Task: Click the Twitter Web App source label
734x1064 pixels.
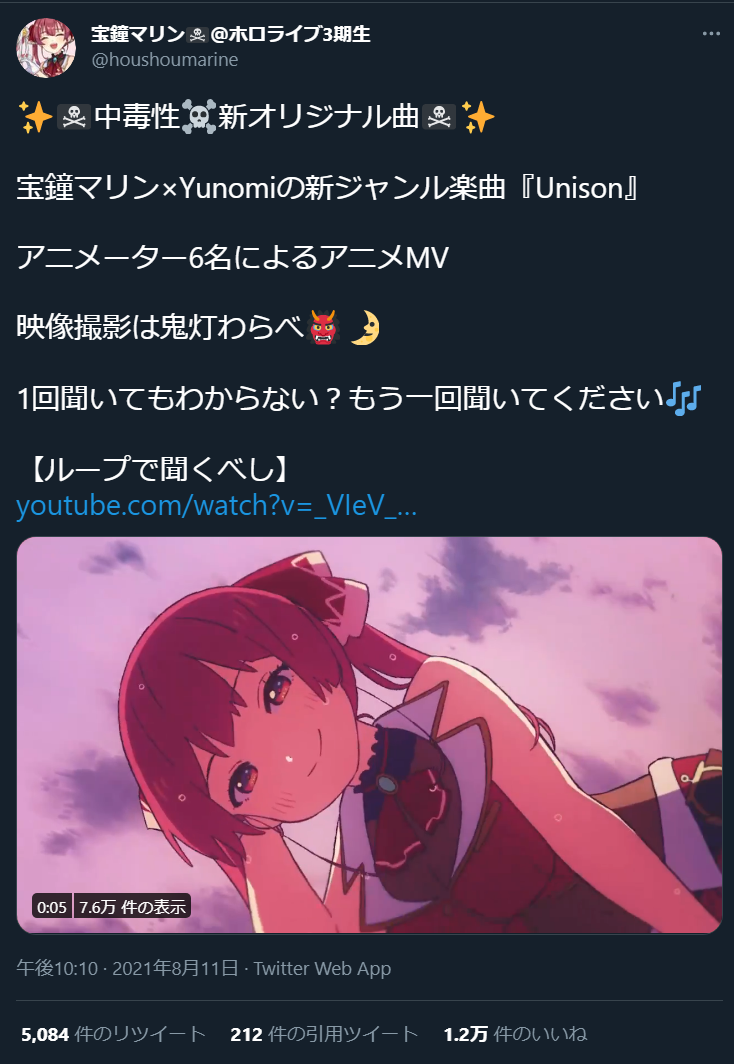Action: pyautogui.click(x=322, y=968)
